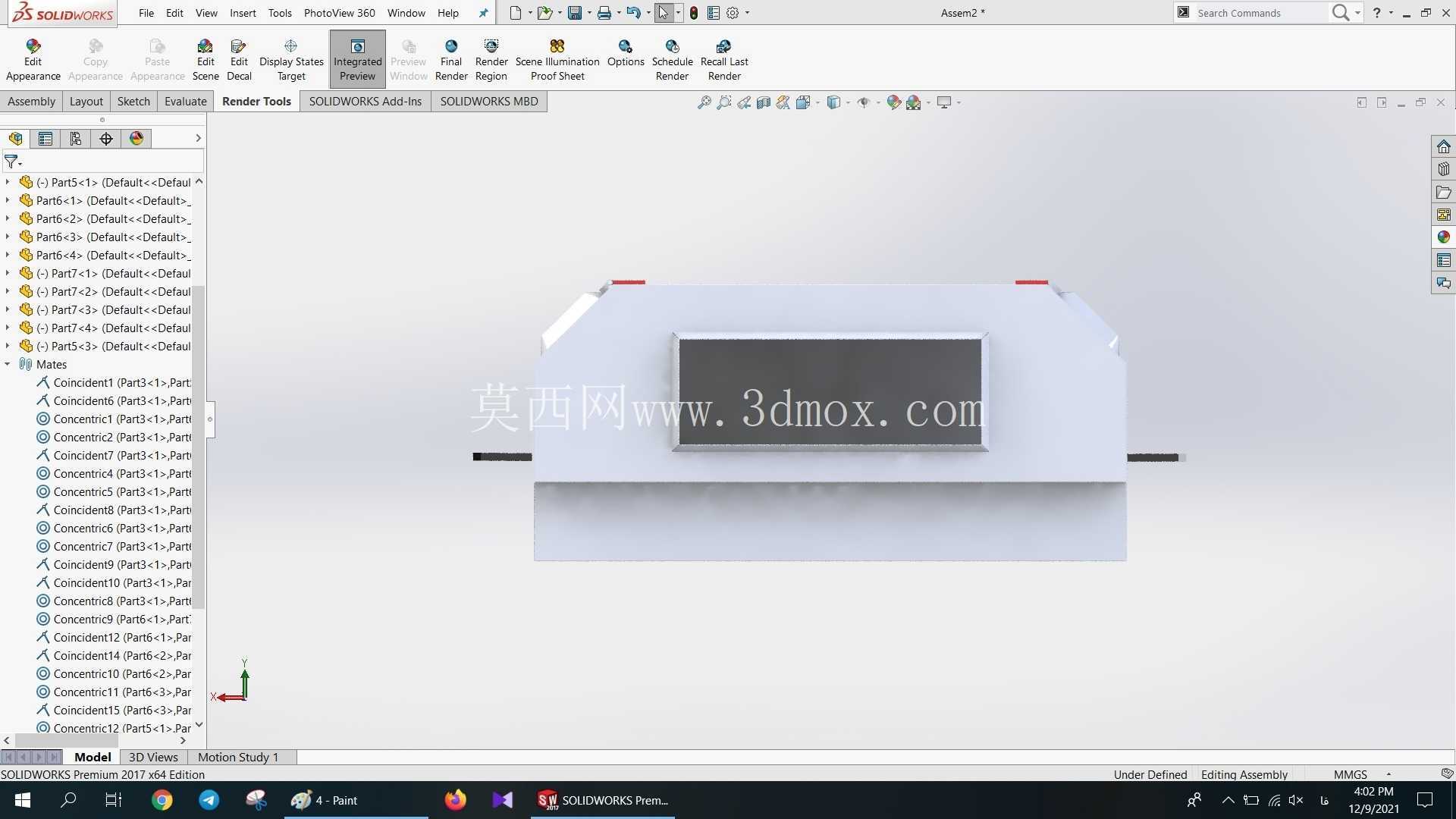Open the Edit Scene tool
The height and width of the screenshot is (819, 1456).
(206, 59)
